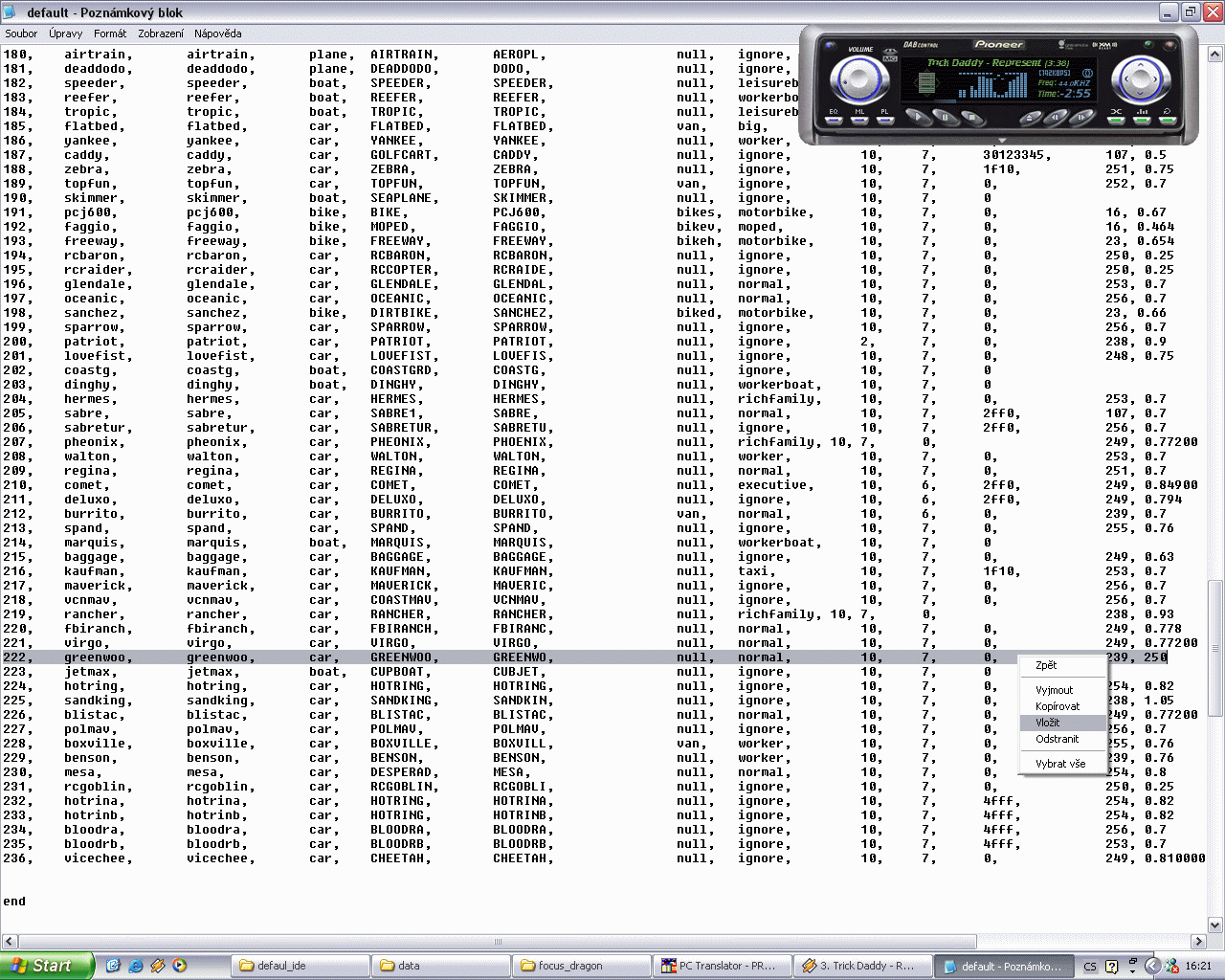Toggle the PL playlist button
This screenshot has height=980, width=1225.
[884, 118]
